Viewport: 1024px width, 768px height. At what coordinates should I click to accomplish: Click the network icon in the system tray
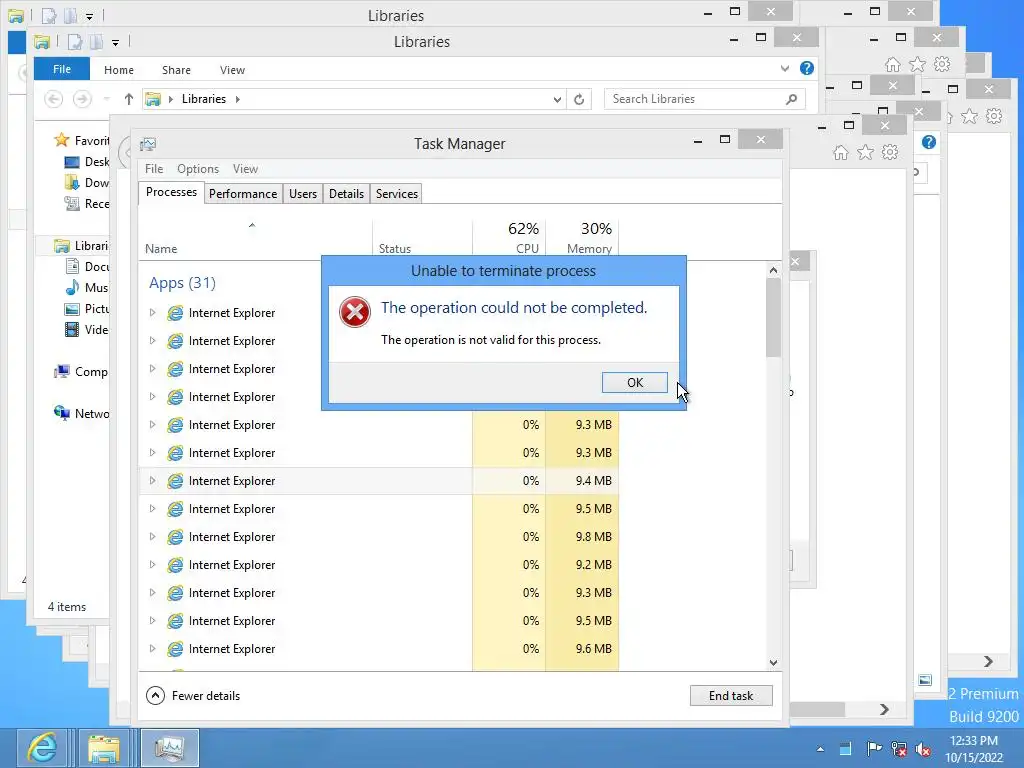[x=899, y=749]
